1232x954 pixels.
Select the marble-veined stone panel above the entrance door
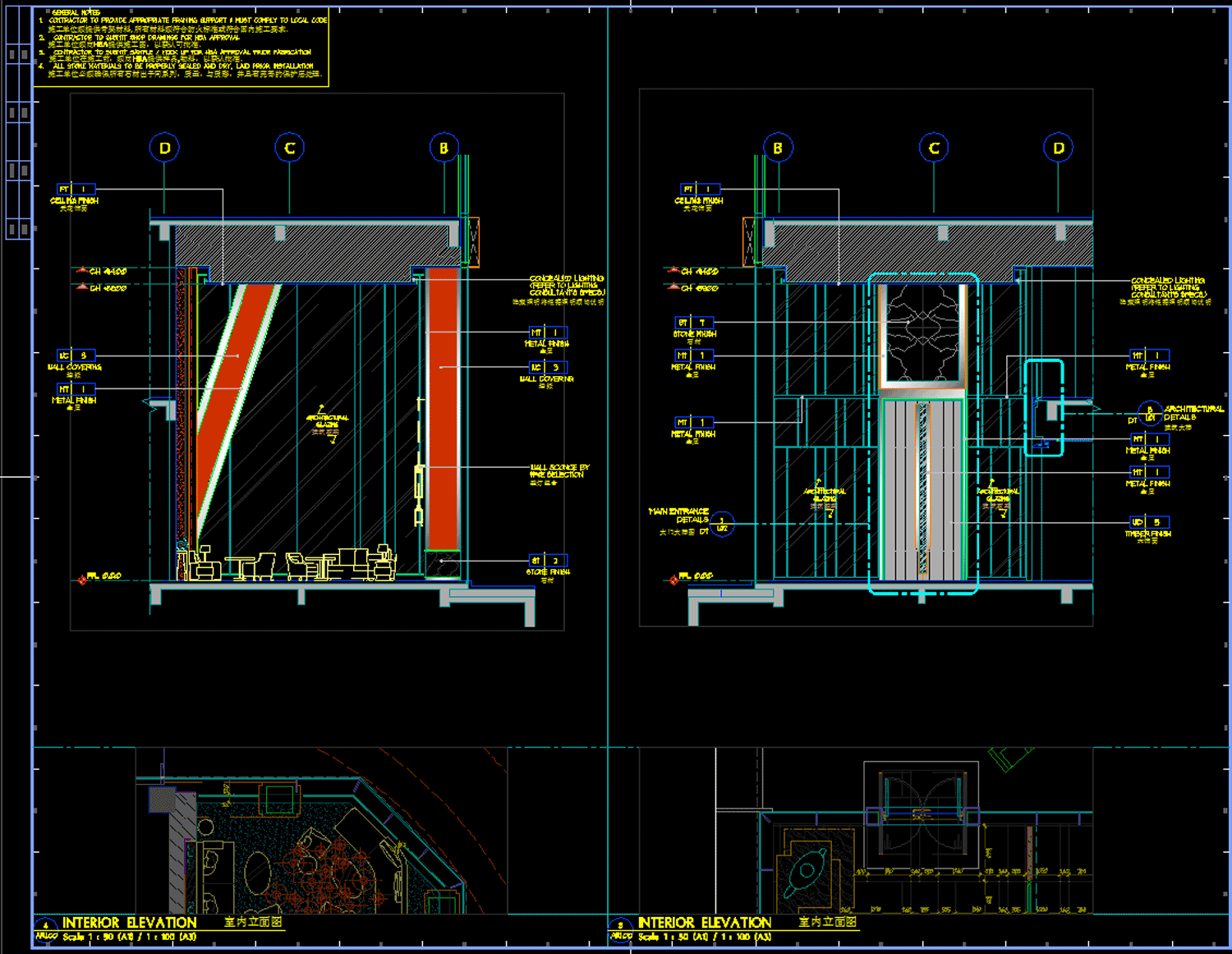click(x=923, y=335)
